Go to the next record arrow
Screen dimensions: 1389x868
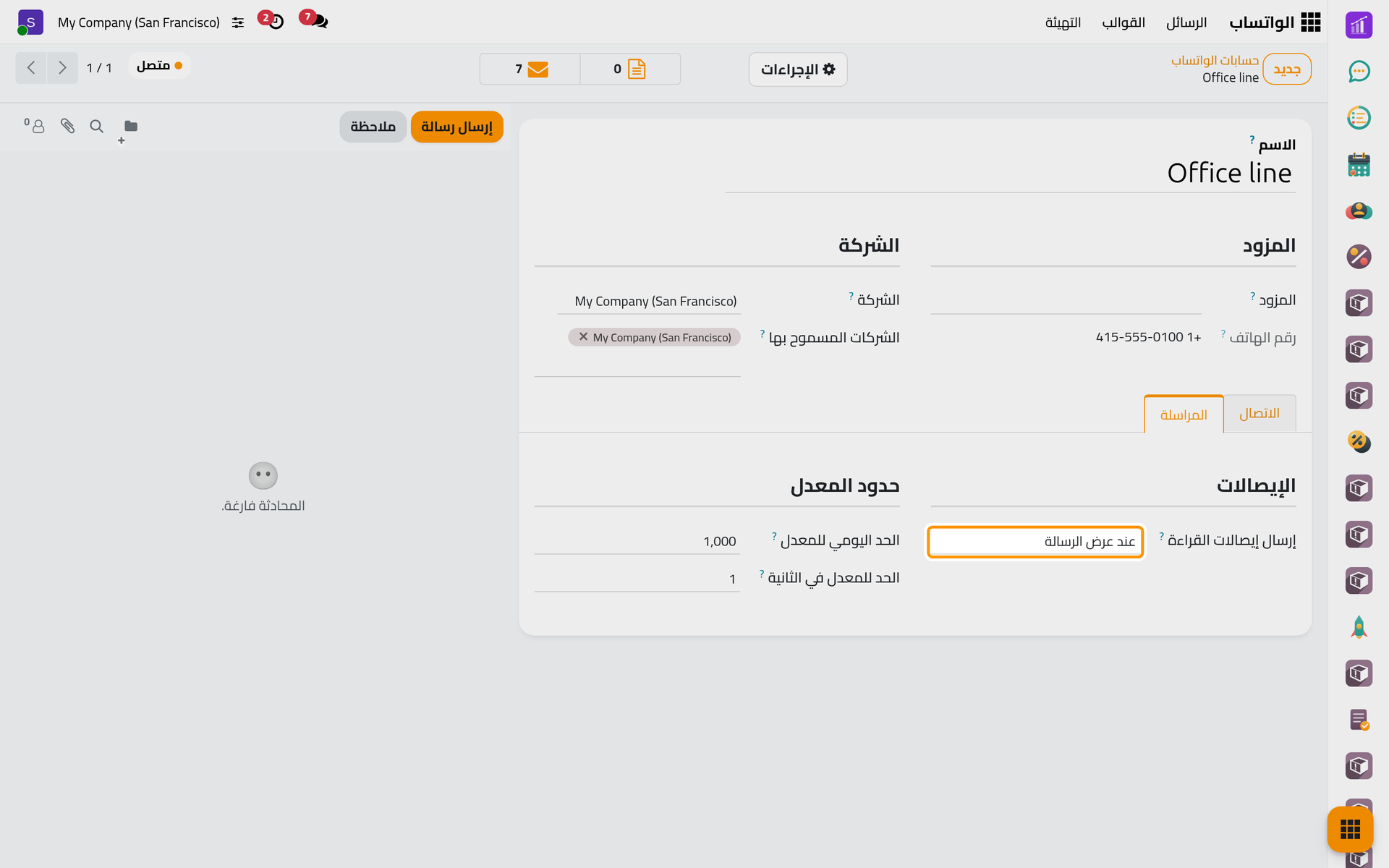pos(62,68)
